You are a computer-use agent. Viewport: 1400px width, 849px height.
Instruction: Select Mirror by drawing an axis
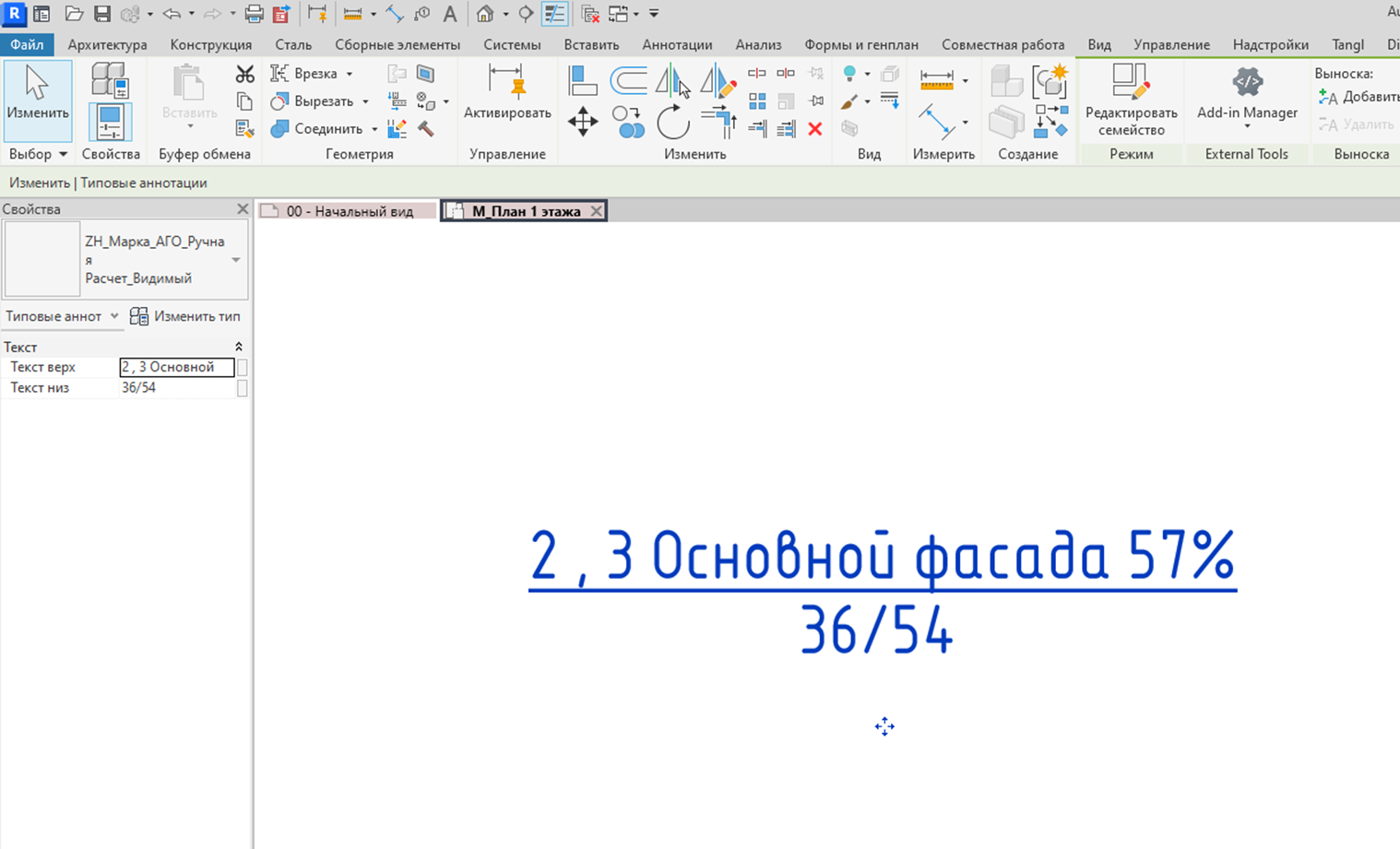click(x=718, y=80)
